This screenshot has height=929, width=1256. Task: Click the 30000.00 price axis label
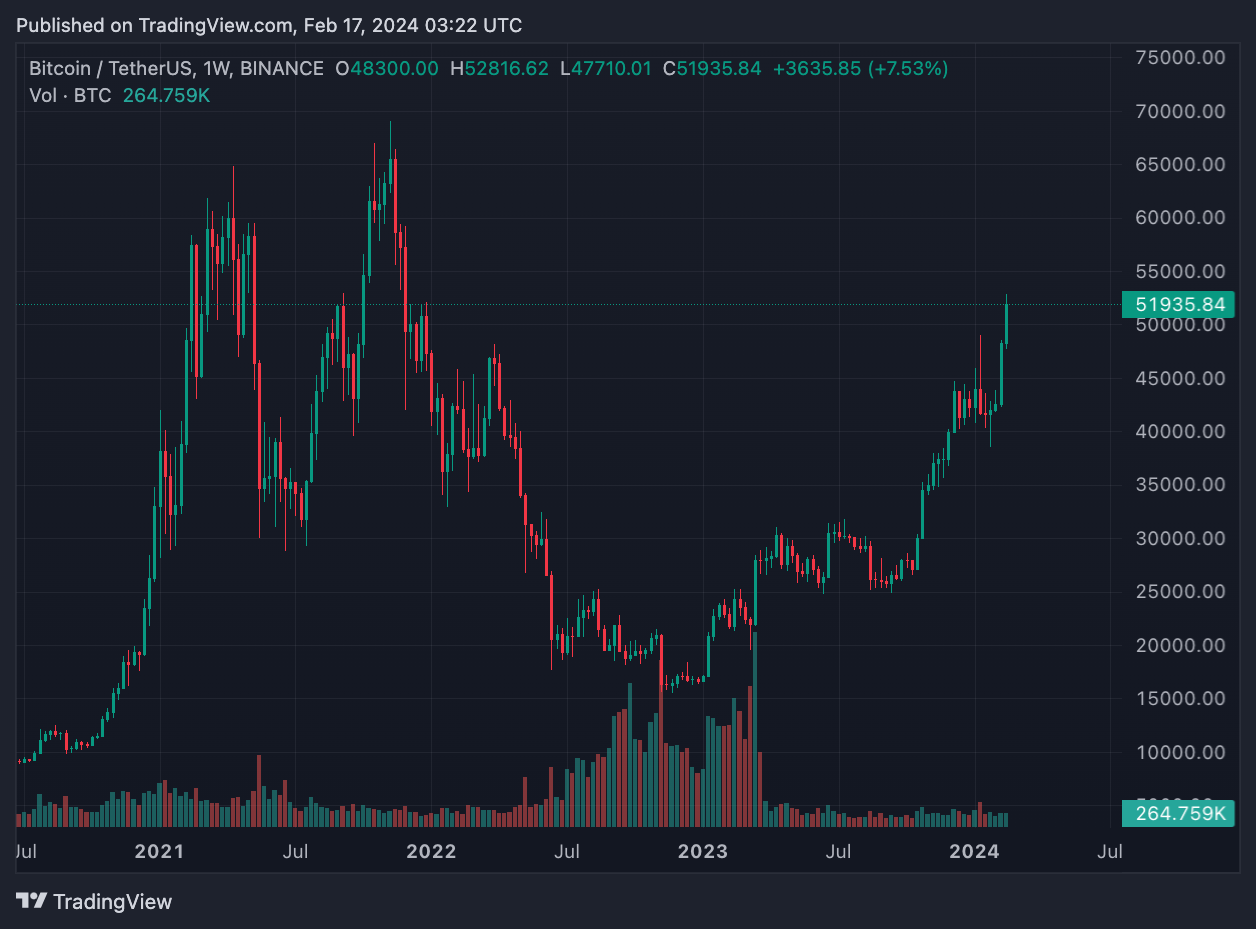tap(1180, 538)
